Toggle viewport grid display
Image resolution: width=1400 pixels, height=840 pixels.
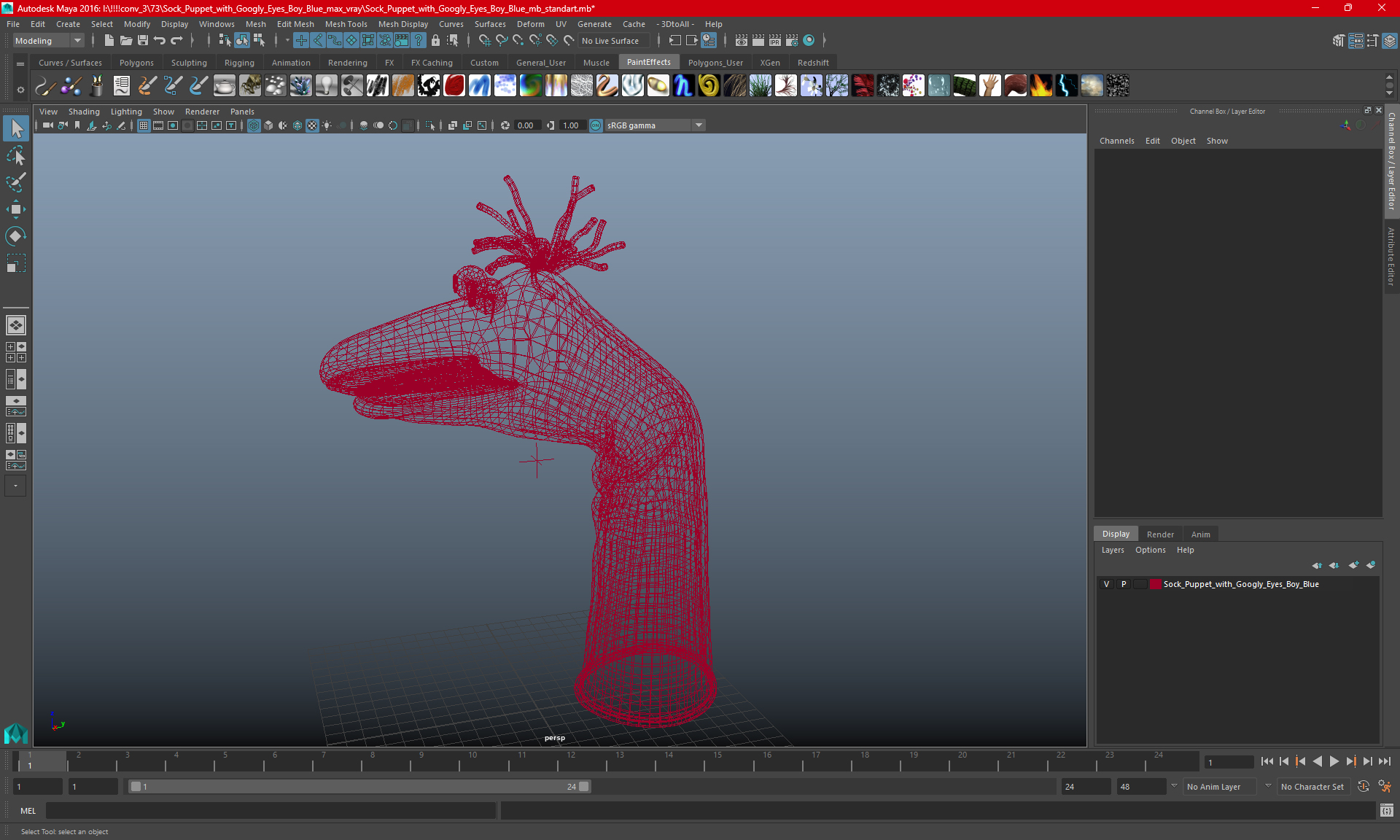point(144,125)
